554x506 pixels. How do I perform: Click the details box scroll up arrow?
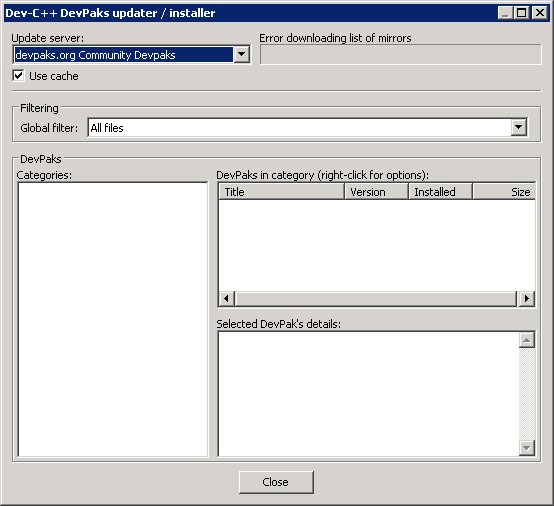pyautogui.click(x=526, y=340)
